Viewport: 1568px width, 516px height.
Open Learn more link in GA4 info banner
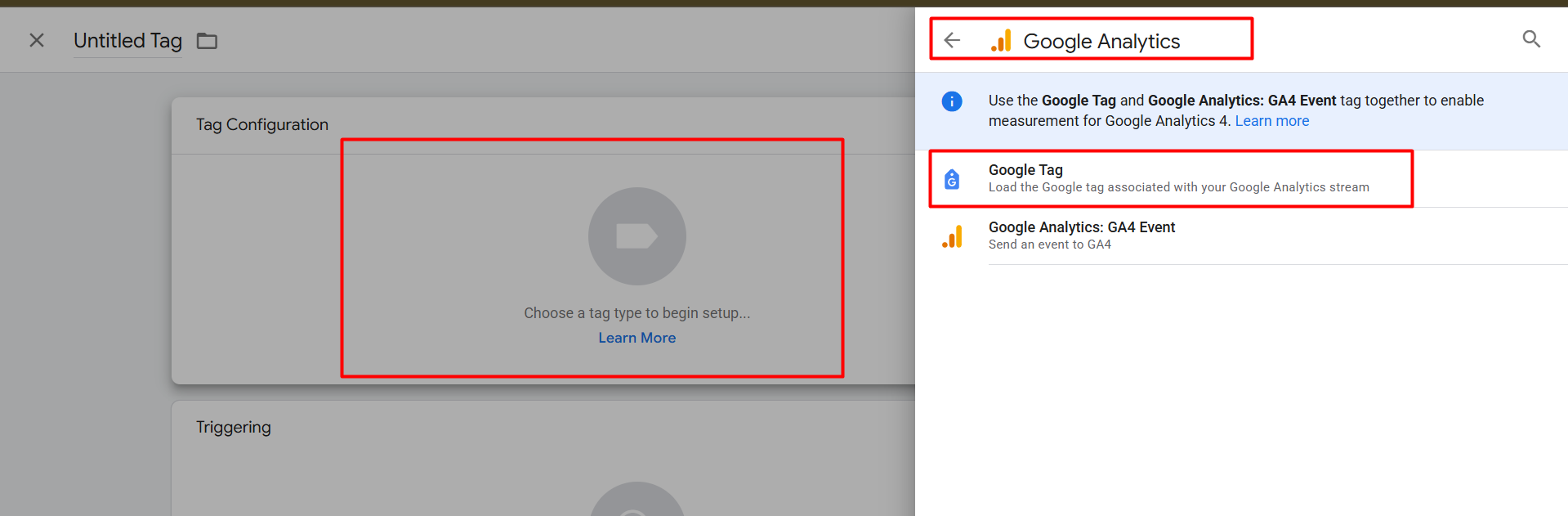(1271, 121)
